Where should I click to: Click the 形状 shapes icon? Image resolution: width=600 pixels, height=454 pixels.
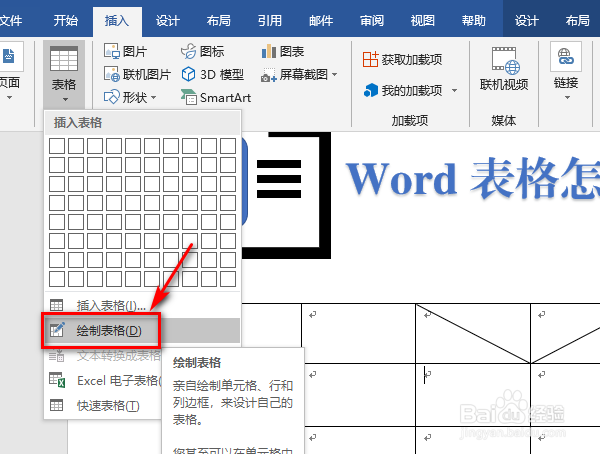[x=111, y=97]
